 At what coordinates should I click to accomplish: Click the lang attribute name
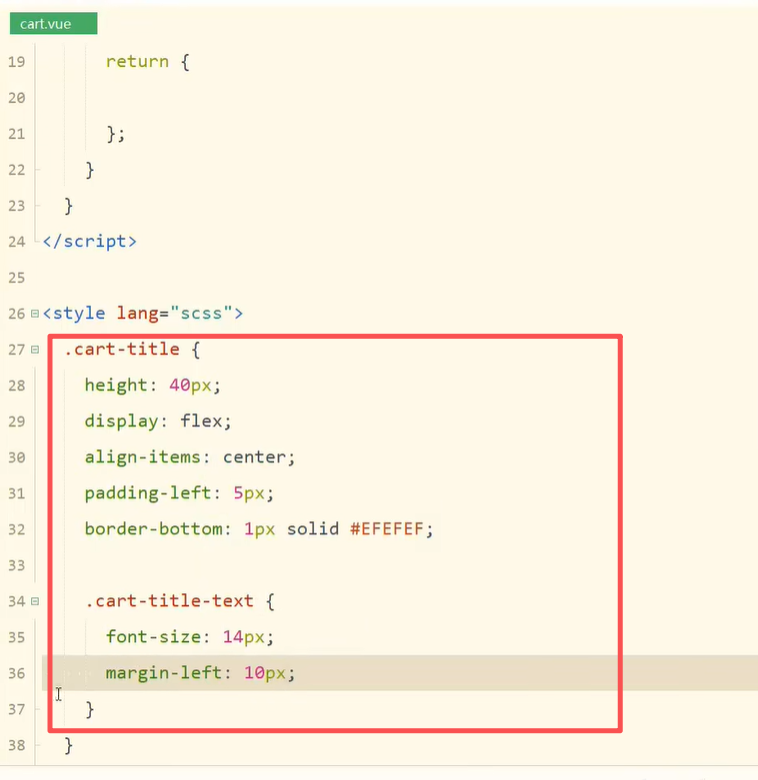(138, 314)
